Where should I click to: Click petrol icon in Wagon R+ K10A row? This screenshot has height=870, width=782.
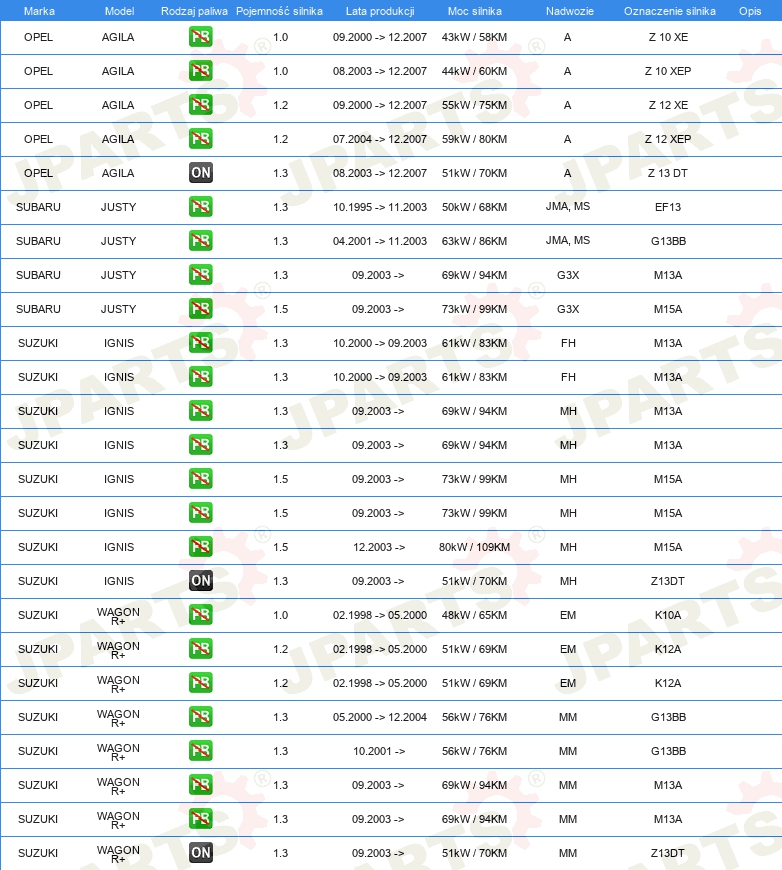(200, 615)
